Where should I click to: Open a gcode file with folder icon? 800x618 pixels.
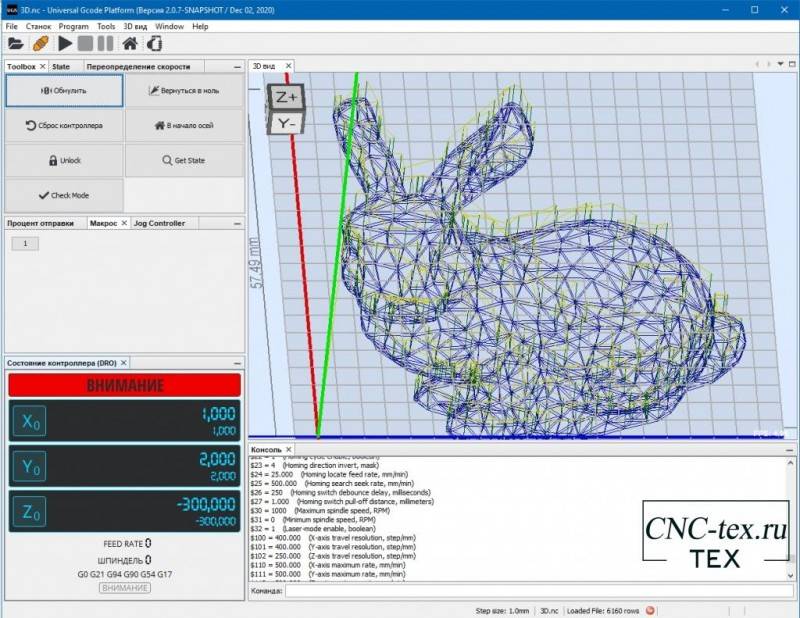(x=15, y=44)
